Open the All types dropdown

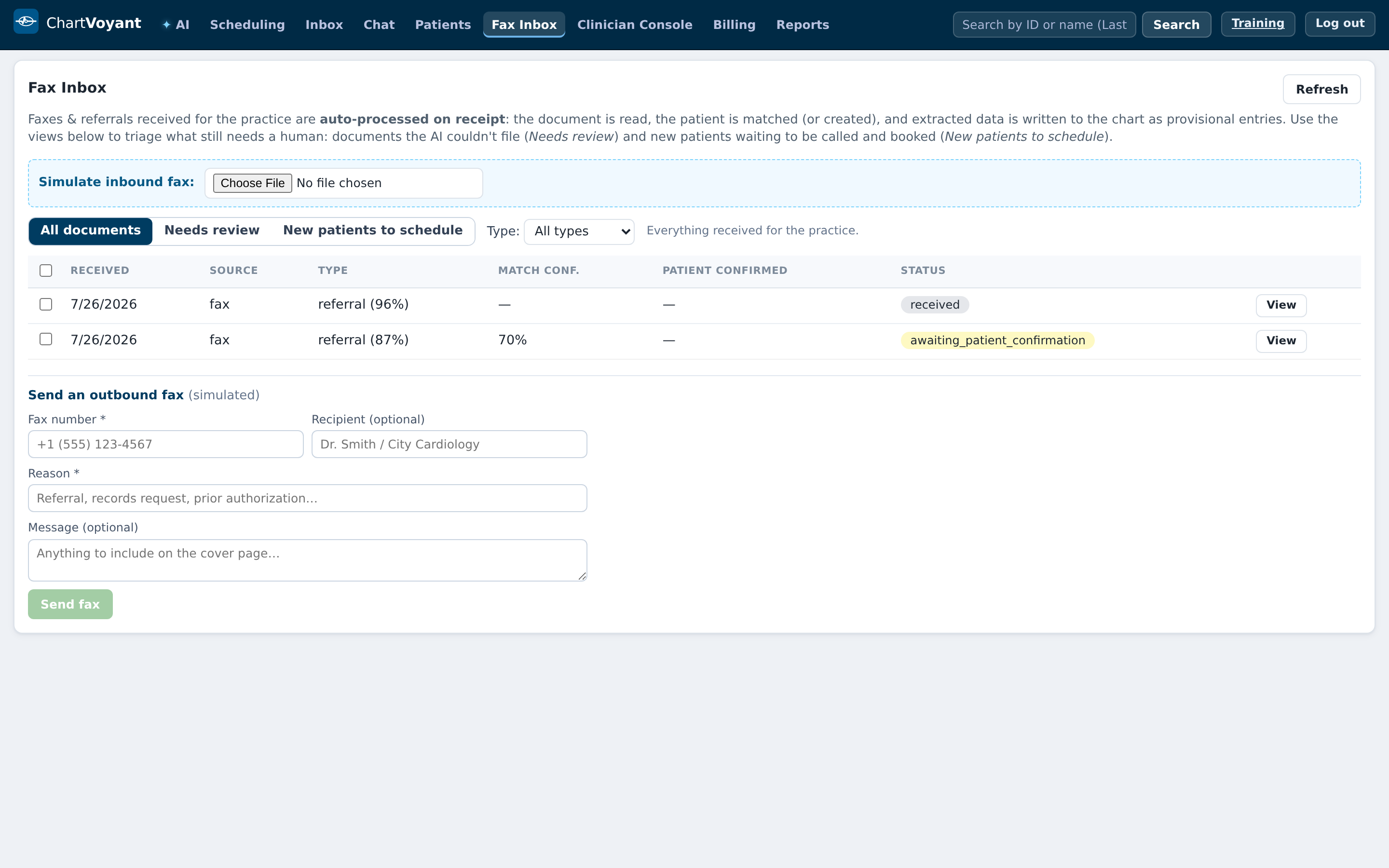coord(579,231)
